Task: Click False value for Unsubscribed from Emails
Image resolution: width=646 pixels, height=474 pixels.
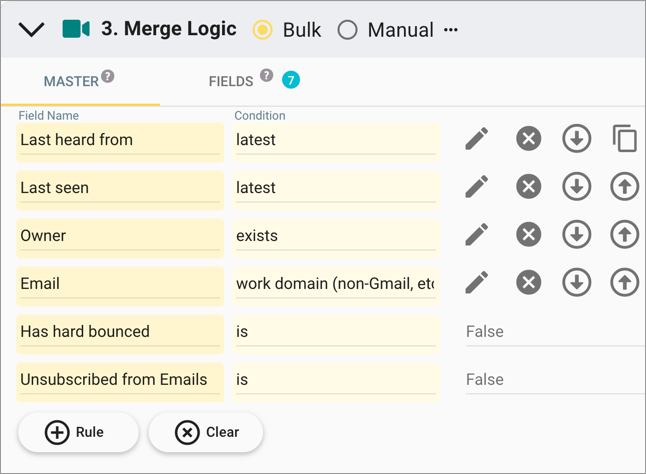Action: coord(555,380)
